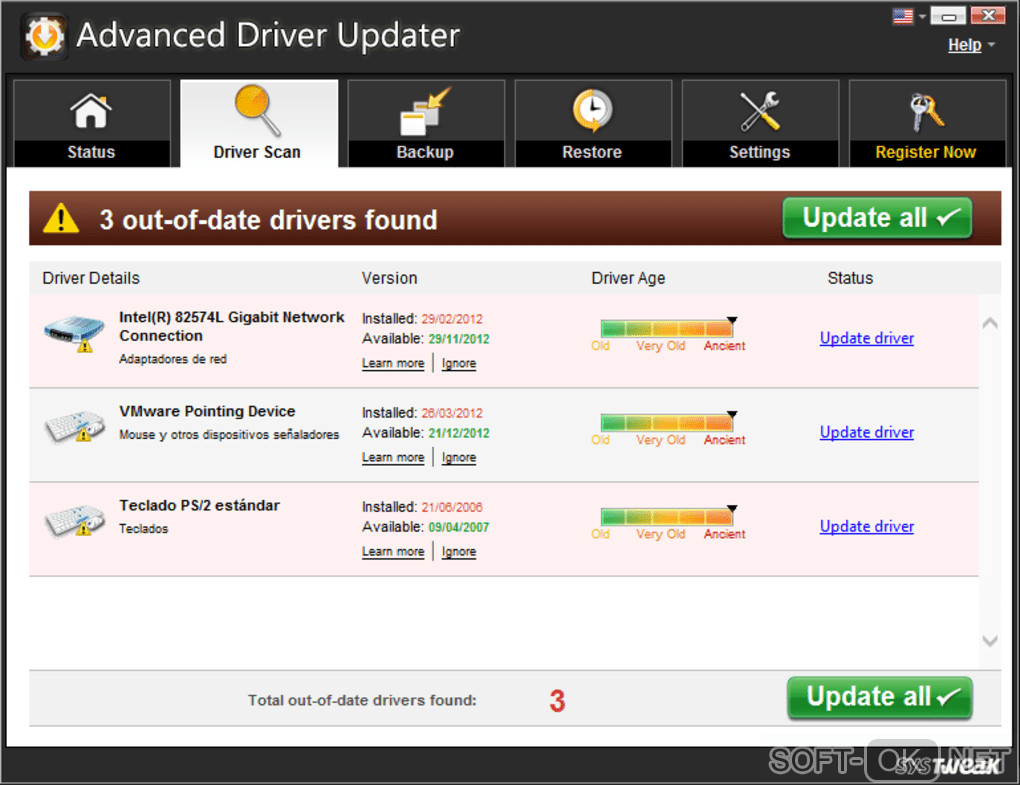Viewport: 1020px width, 785px height.
Task: Click the scroll down arrow of driver list
Action: (990, 641)
